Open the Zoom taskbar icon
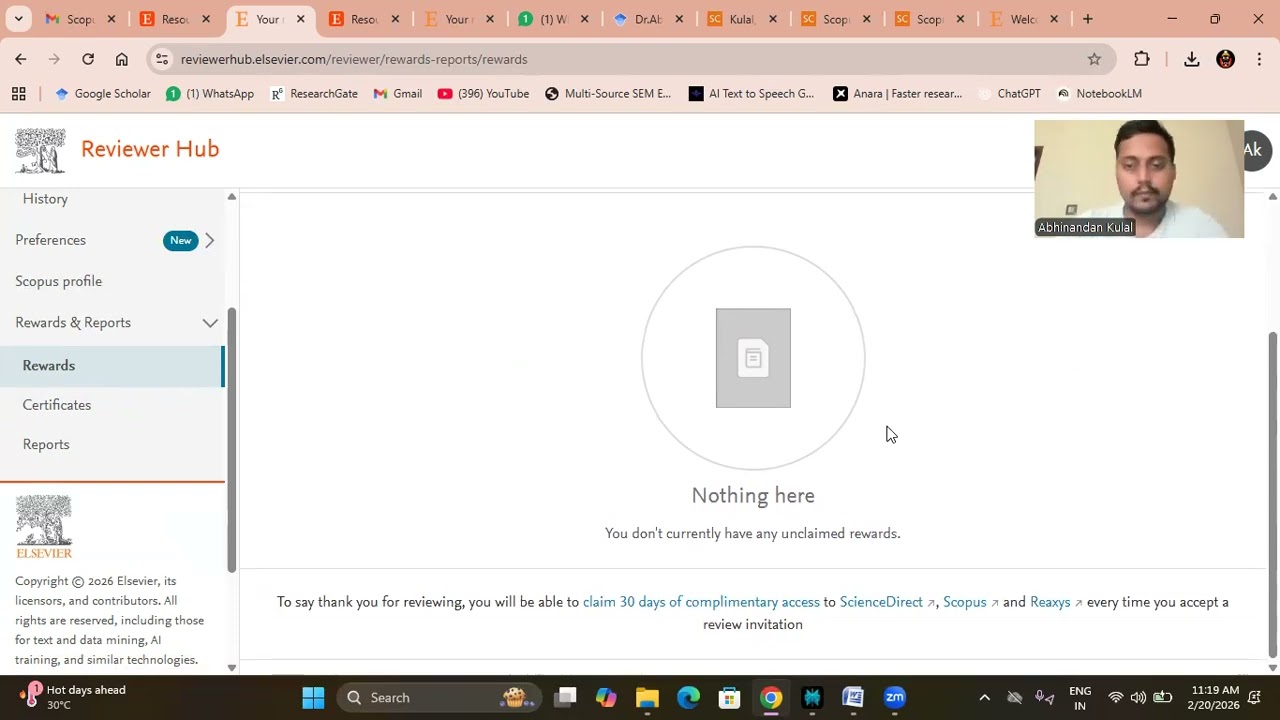This screenshot has width=1280, height=720. [x=895, y=697]
